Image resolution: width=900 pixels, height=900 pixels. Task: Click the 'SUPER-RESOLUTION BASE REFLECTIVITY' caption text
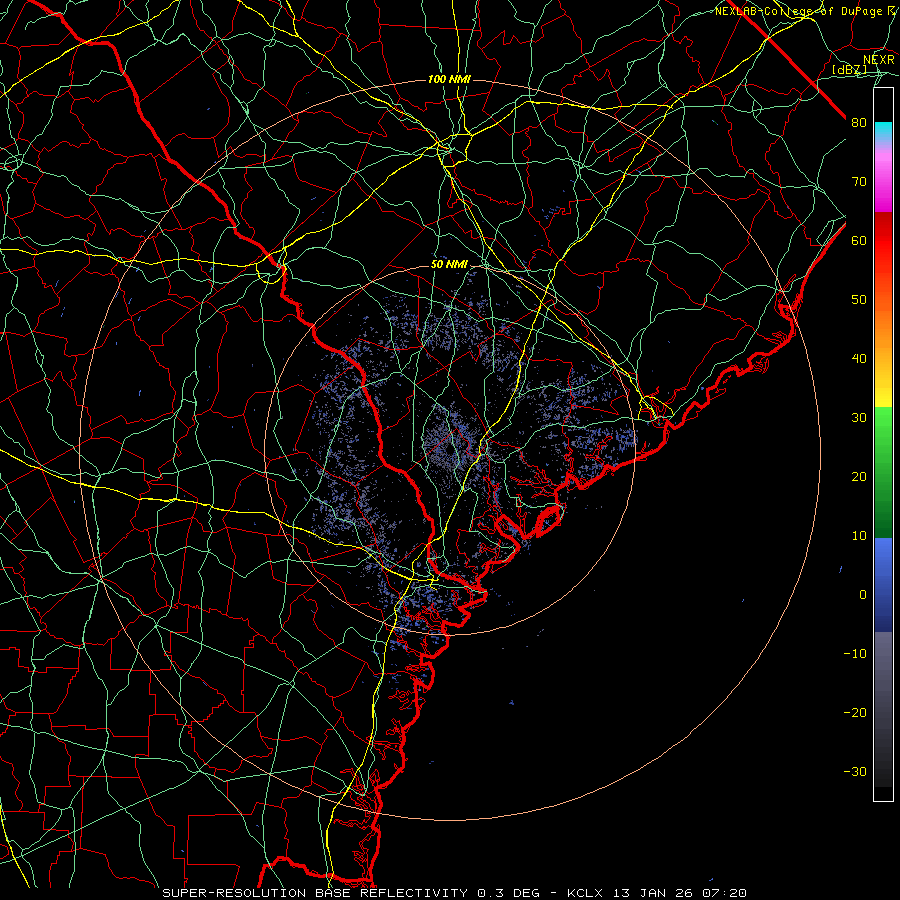(315, 893)
